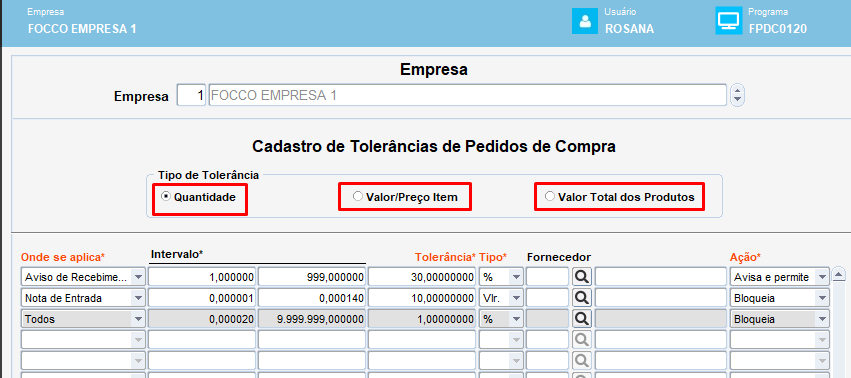Click the 'Ação*' column header

[745, 257]
